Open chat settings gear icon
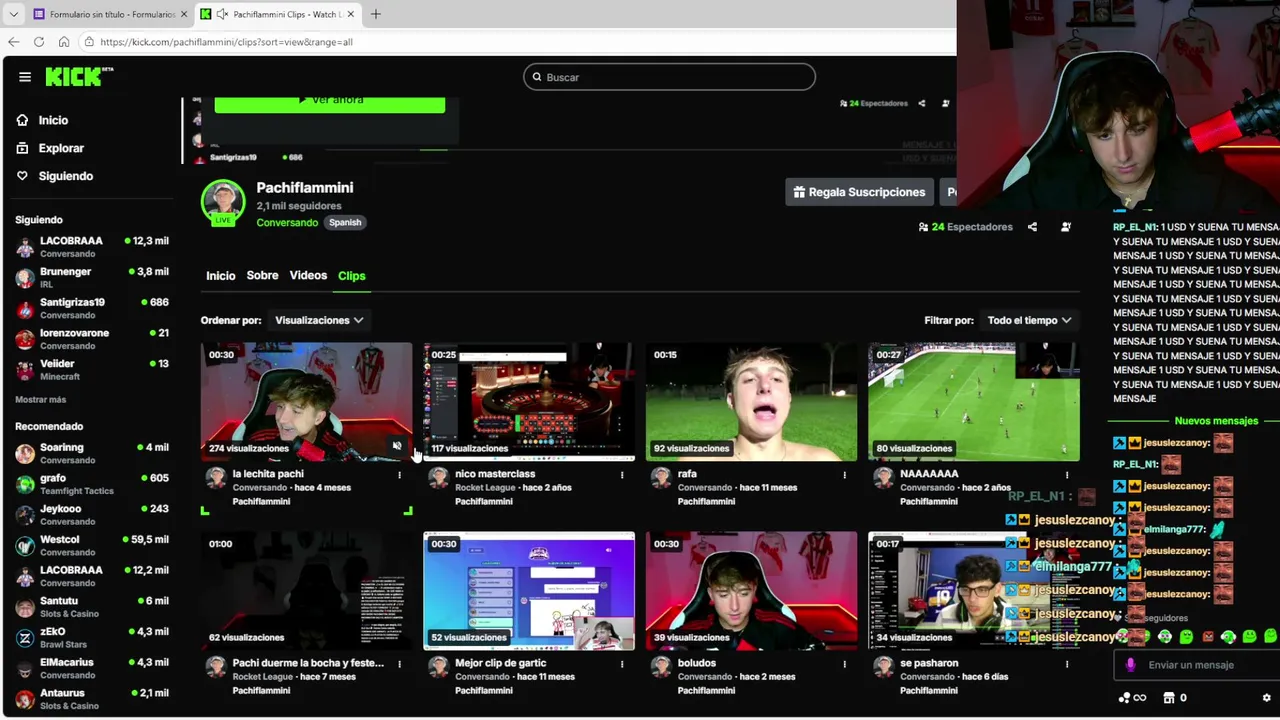The width and height of the screenshot is (1280, 720). point(1267,698)
